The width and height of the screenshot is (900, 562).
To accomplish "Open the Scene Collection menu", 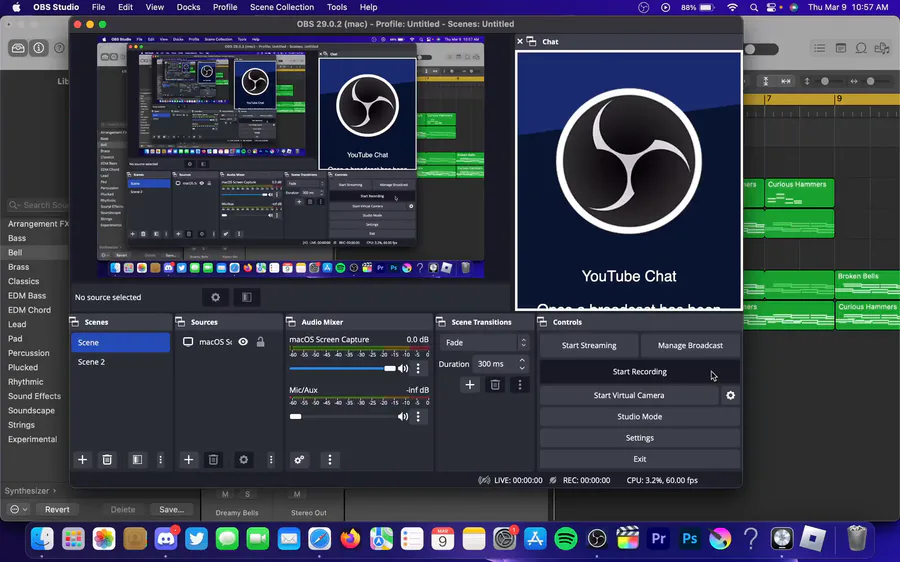I will 281,7.
